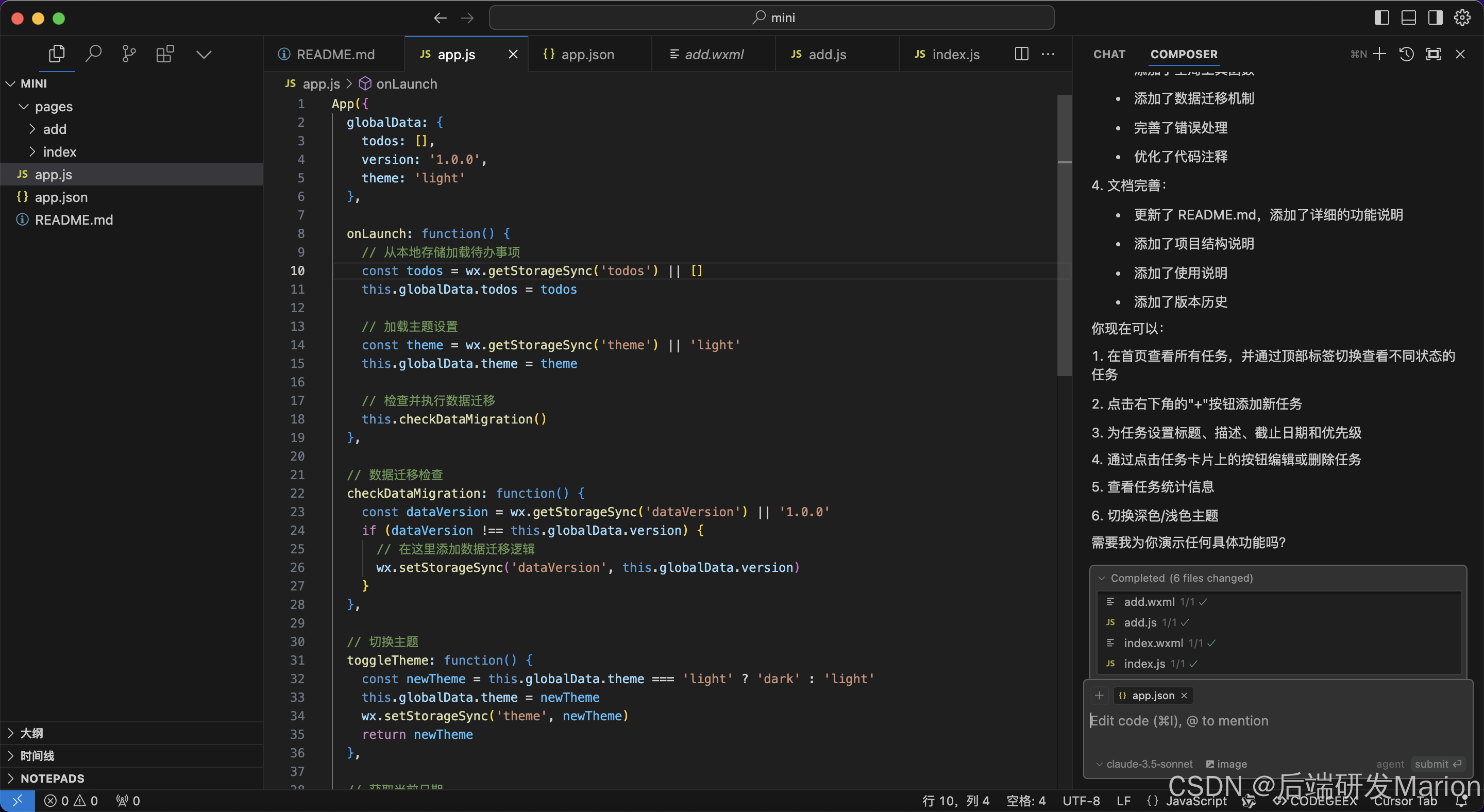Open the ports forwarded status item
The height and width of the screenshot is (812, 1484).
128,801
